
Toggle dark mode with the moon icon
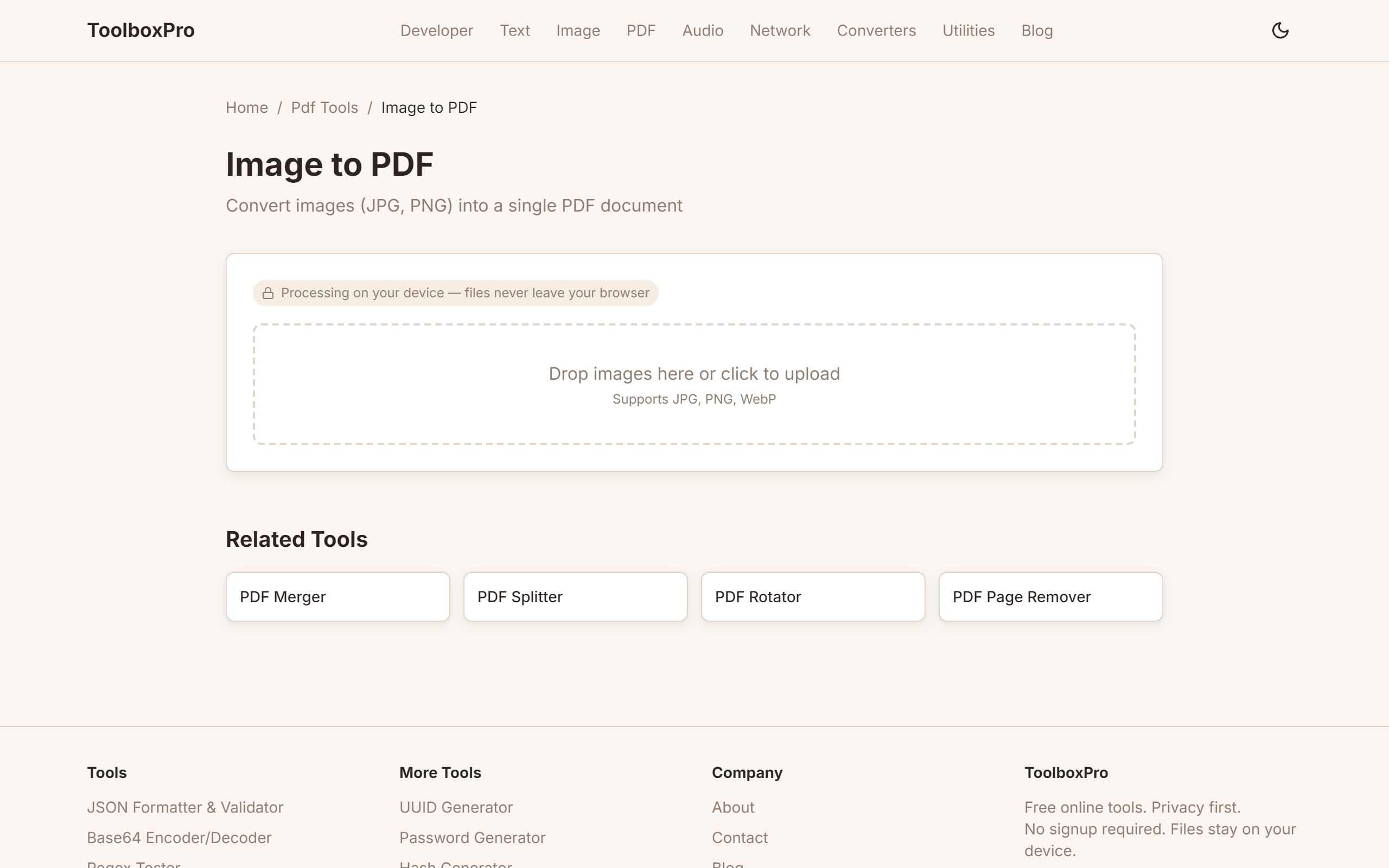1280,30
